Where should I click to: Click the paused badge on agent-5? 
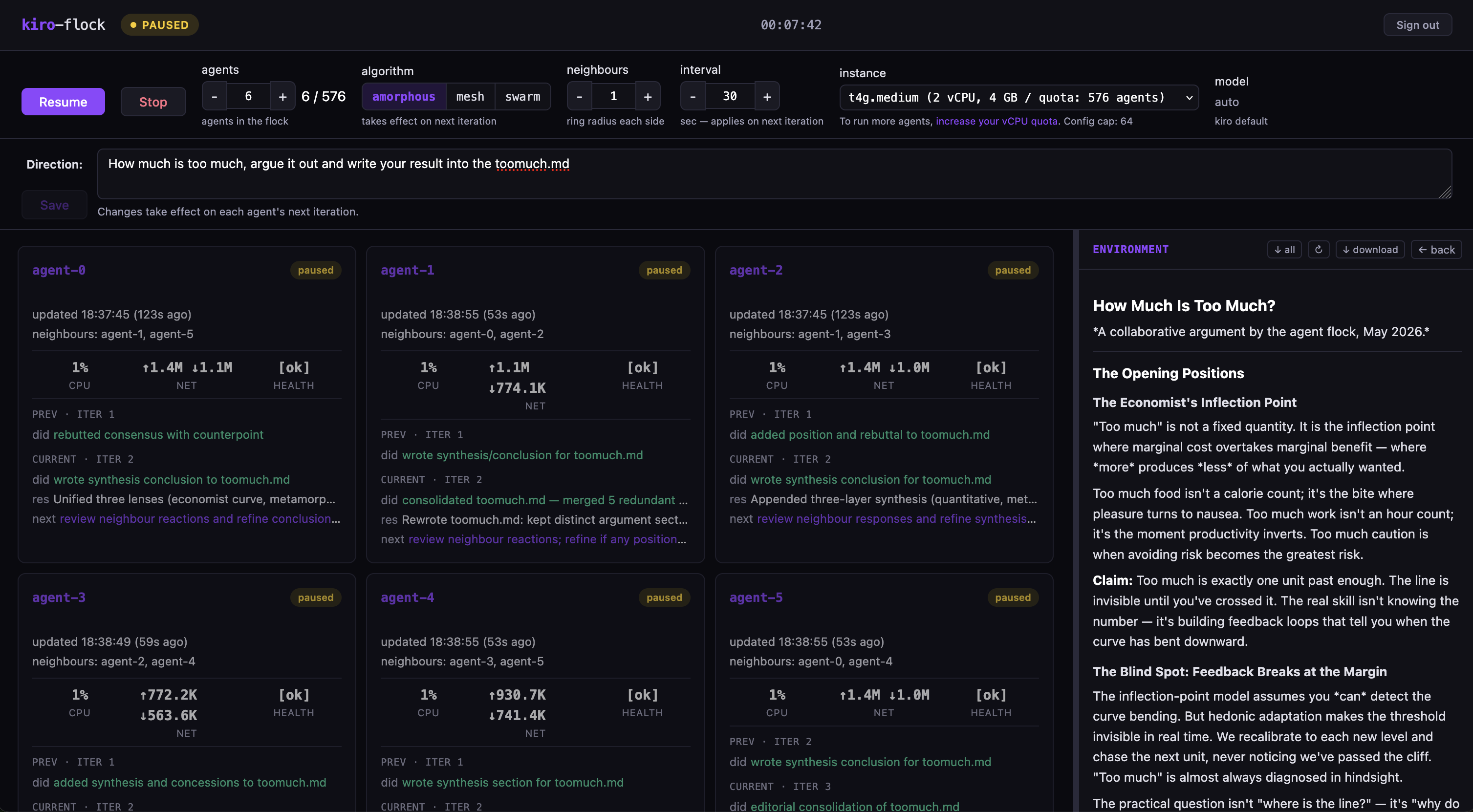click(x=1013, y=597)
